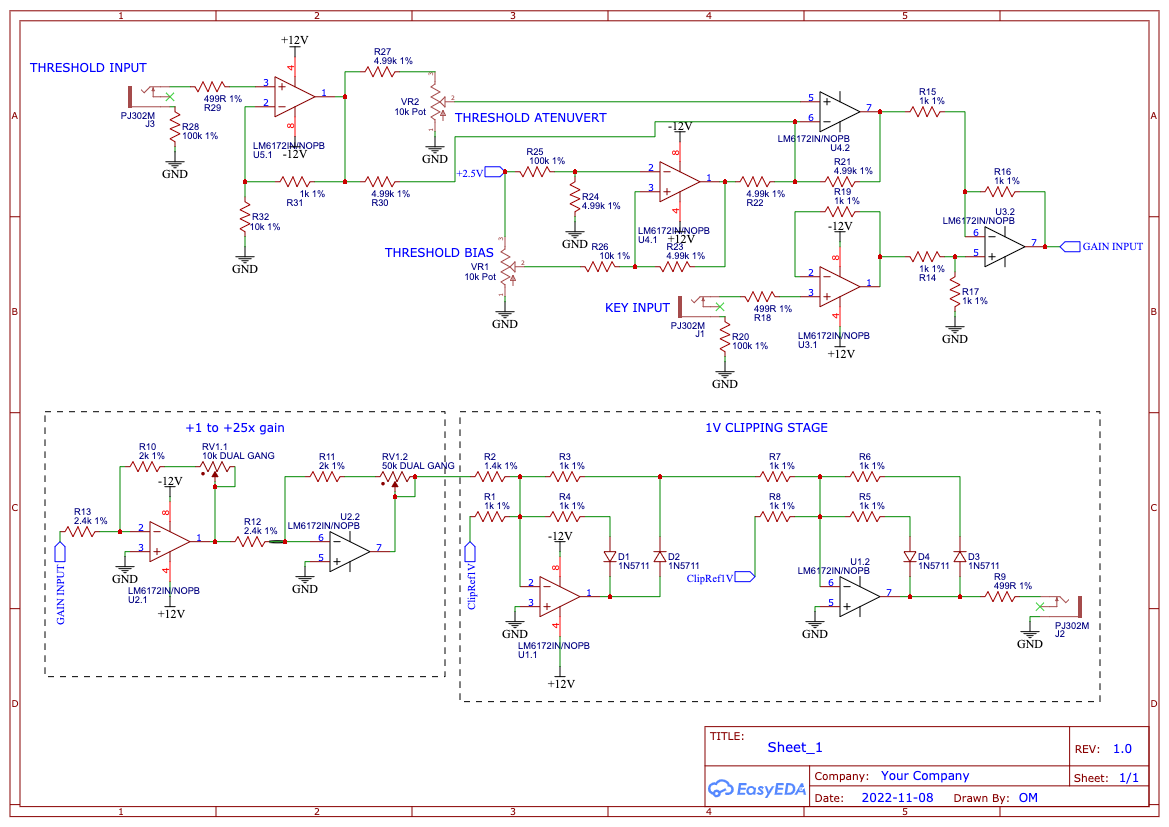Click the VR1 10k potentiometer symbol
Image resolution: width=1169 pixels, height=827 pixels.
coord(507,265)
